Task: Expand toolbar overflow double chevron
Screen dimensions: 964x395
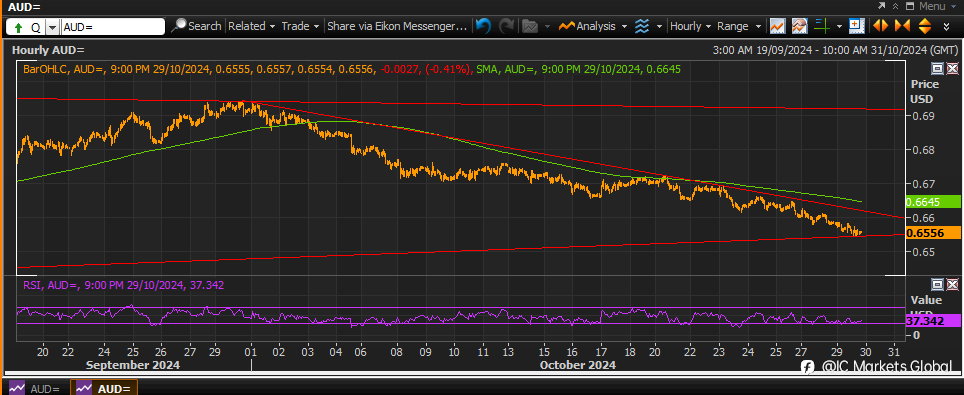Action: [946, 26]
